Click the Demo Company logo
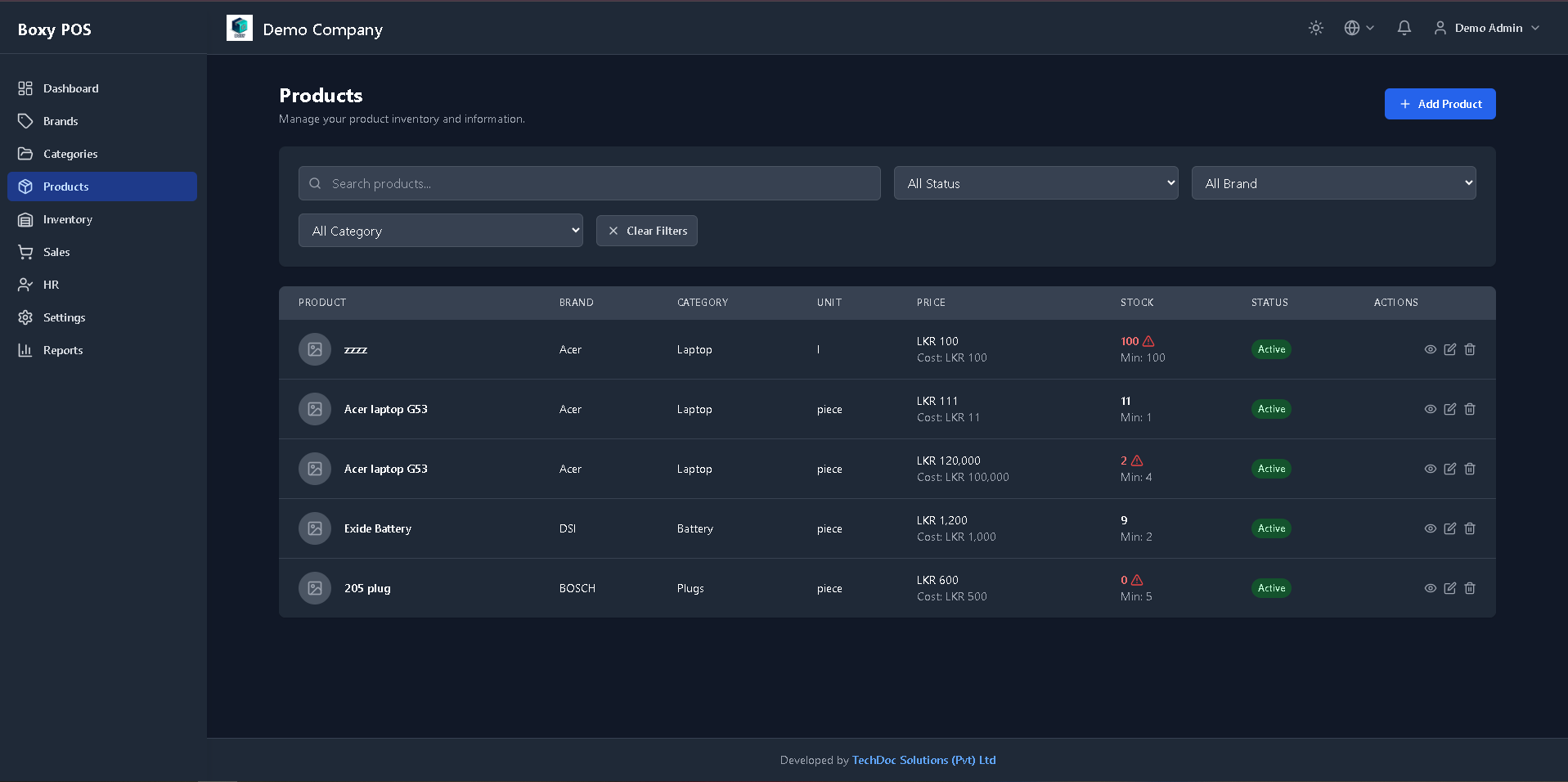This screenshot has height=782, width=1568. 240,28
